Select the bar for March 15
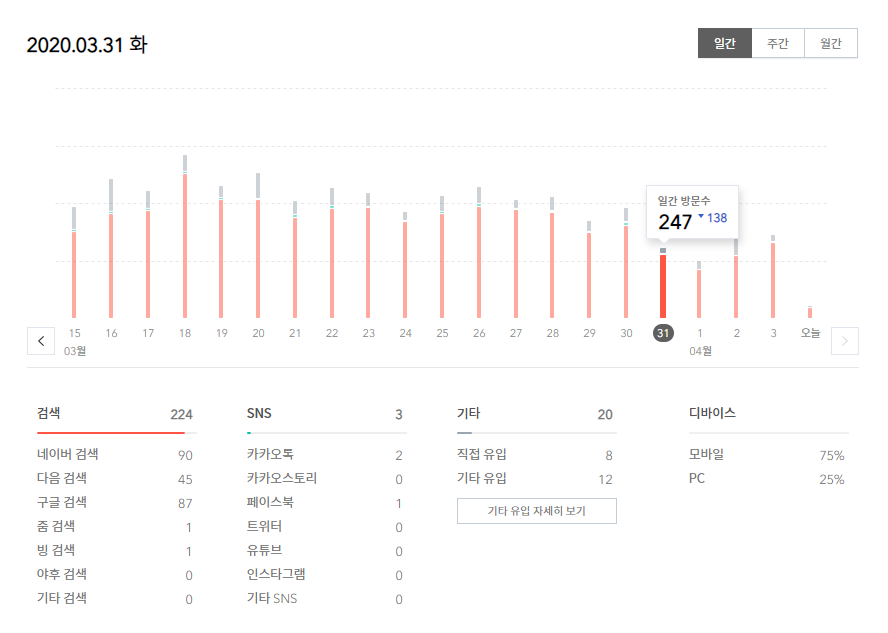888x633 pixels. [x=74, y=263]
